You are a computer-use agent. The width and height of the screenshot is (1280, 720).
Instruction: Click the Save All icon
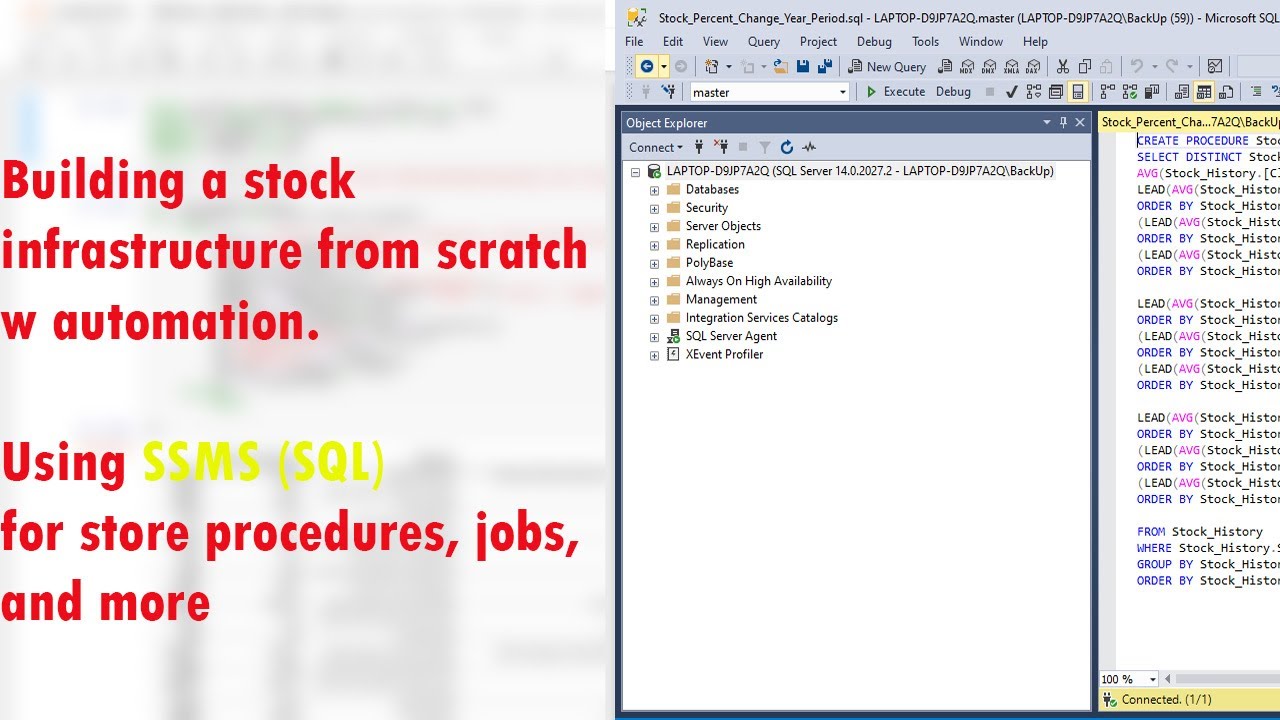pyautogui.click(x=825, y=67)
